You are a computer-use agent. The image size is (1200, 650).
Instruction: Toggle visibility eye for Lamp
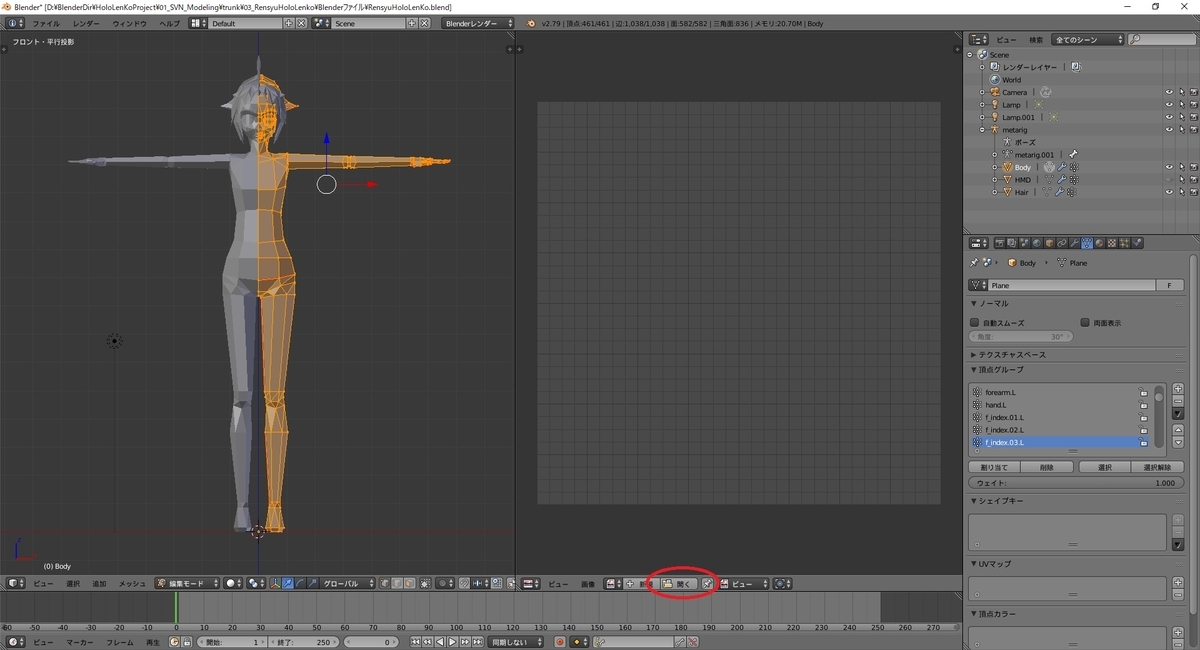[x=1169, y=105]
